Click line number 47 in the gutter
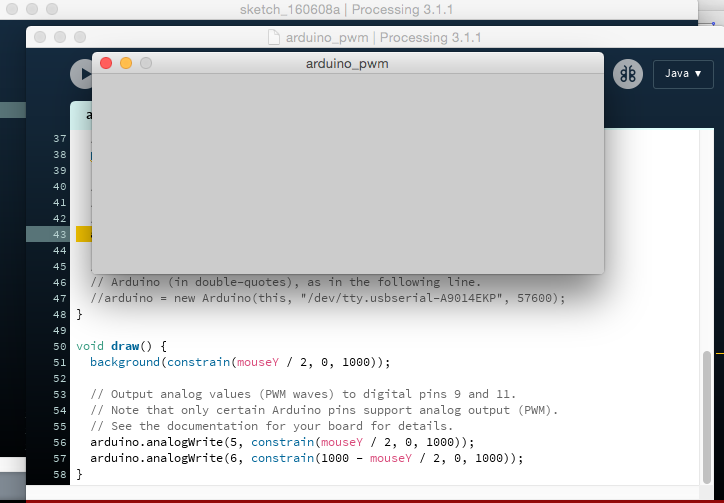The height and width of the screenshot is (503, 724). tap(60, 298)
